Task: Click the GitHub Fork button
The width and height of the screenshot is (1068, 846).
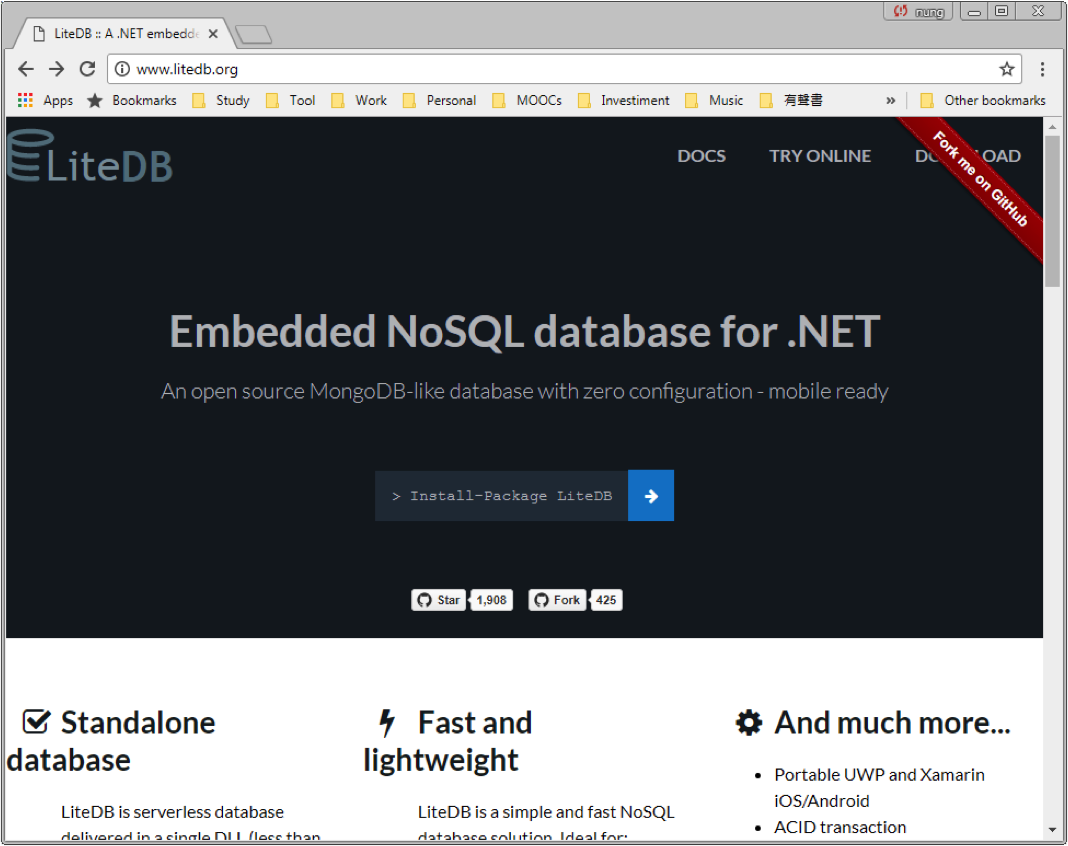Action: (557, 600)
